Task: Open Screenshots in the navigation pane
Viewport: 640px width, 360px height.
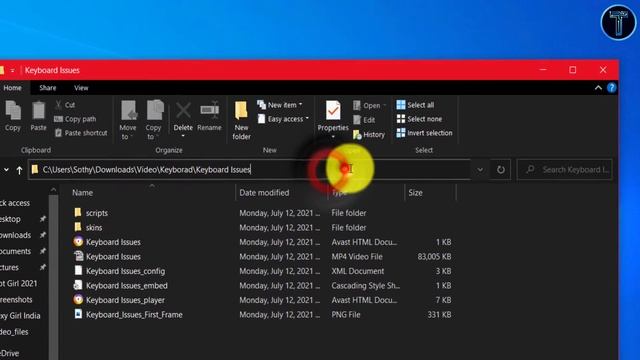Action: pos(16,300)
